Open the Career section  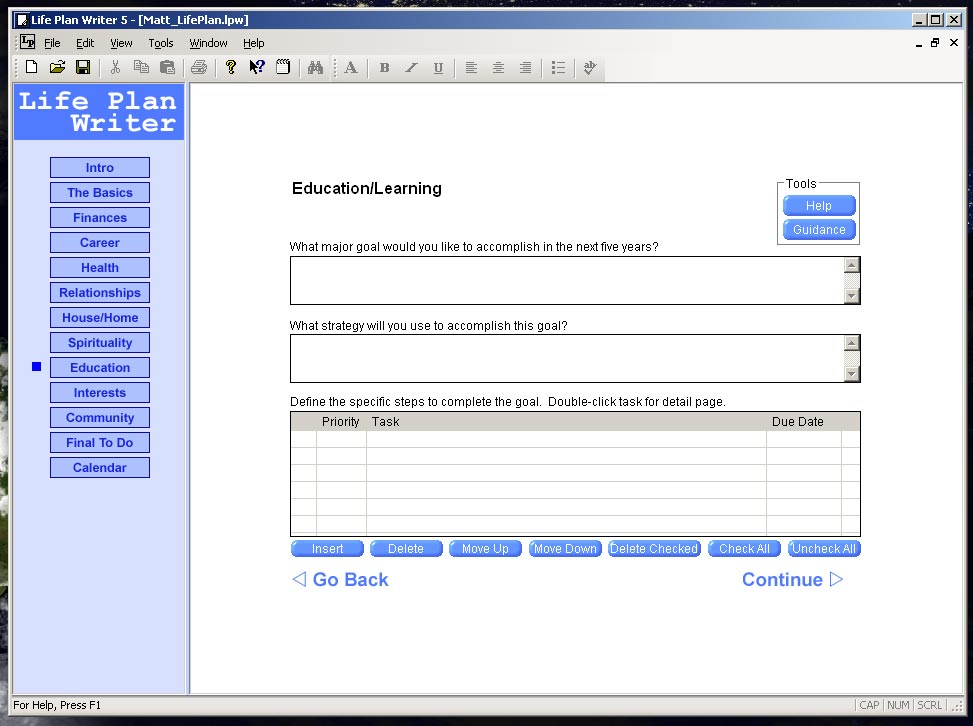[100, 243]
